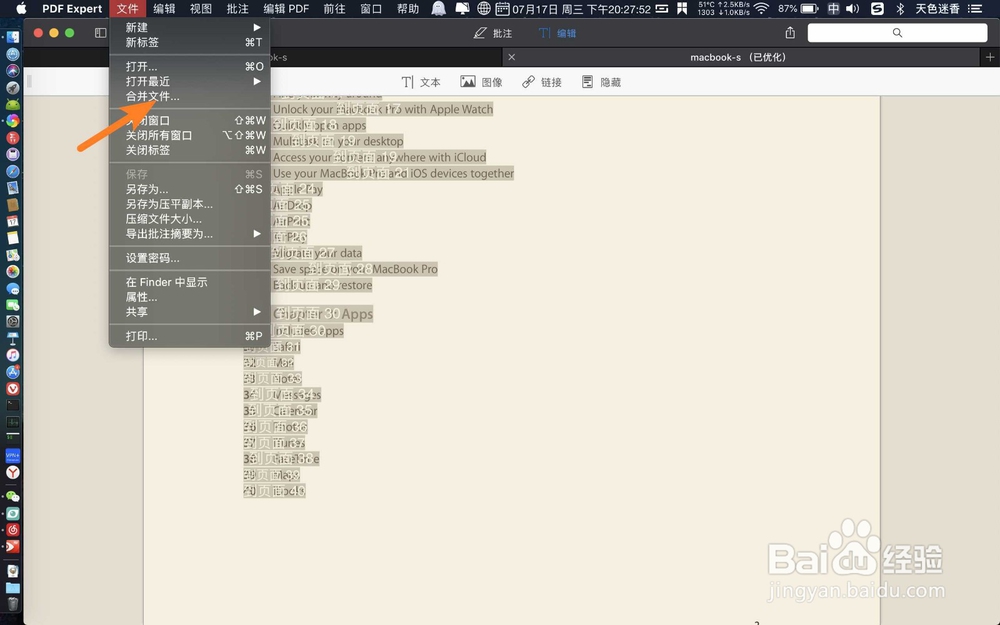Click the search field in toolbar

tap(897, 33)
